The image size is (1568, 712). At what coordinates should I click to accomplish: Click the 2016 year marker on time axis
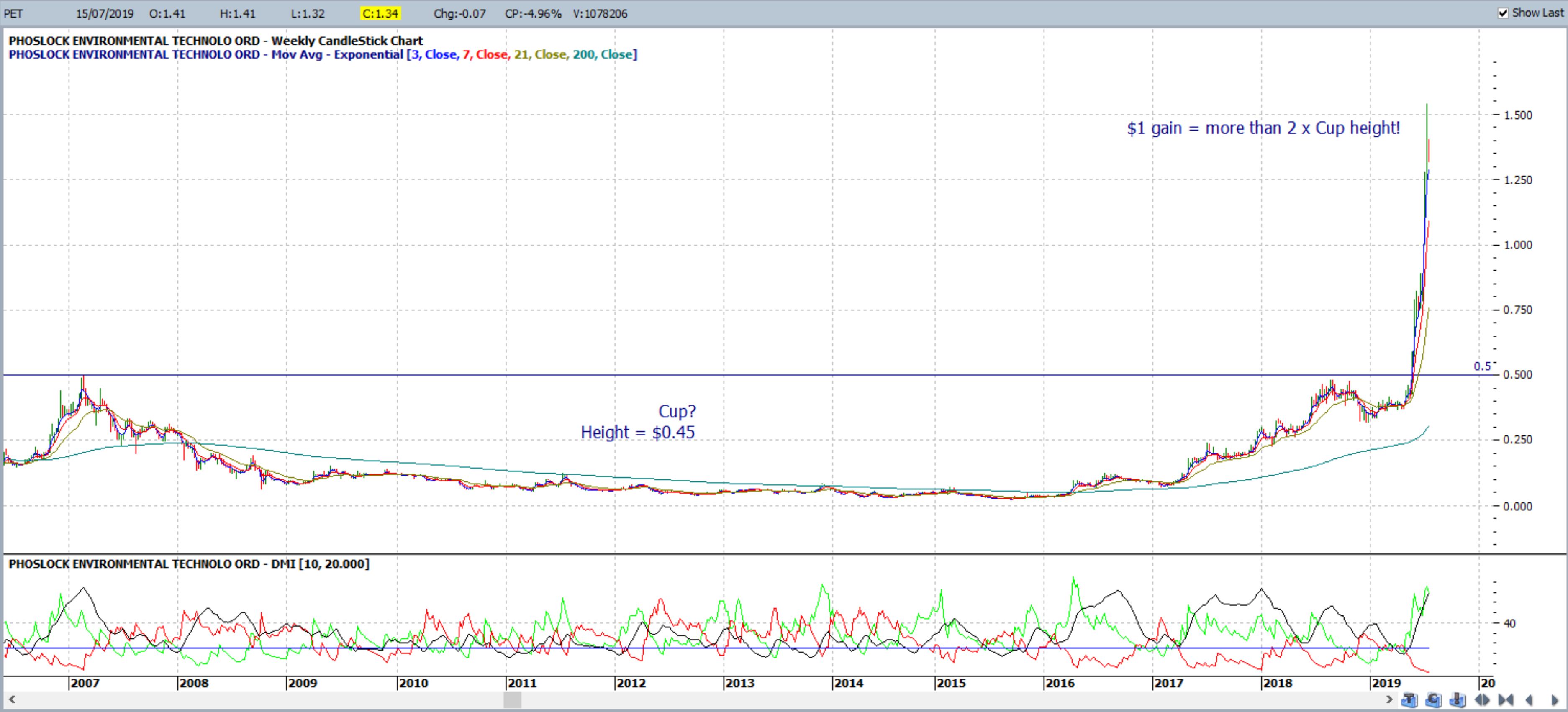click(x=1060, y=684)
